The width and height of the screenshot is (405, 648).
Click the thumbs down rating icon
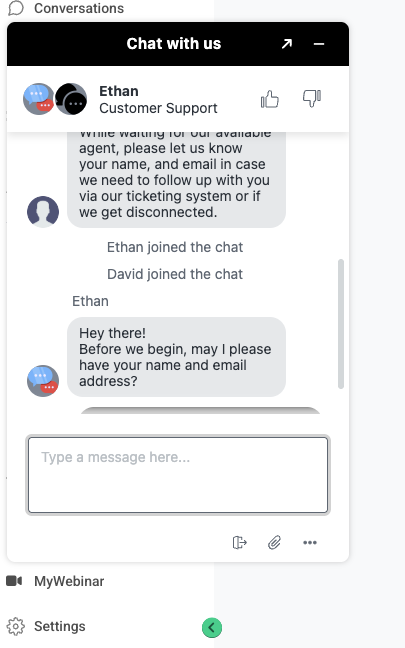pos(312,98)
